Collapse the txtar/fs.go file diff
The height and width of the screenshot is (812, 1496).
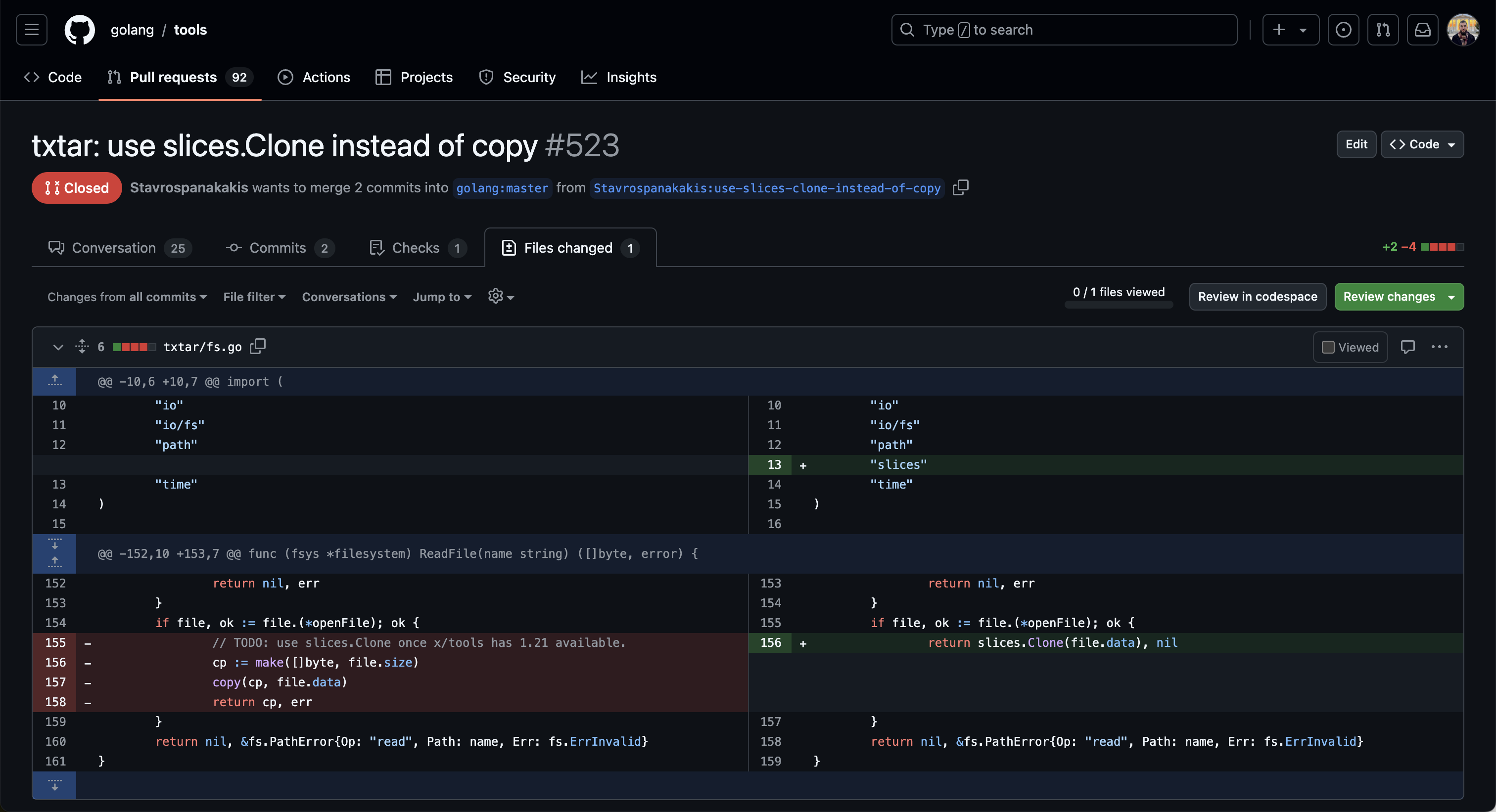pos(58,347)
